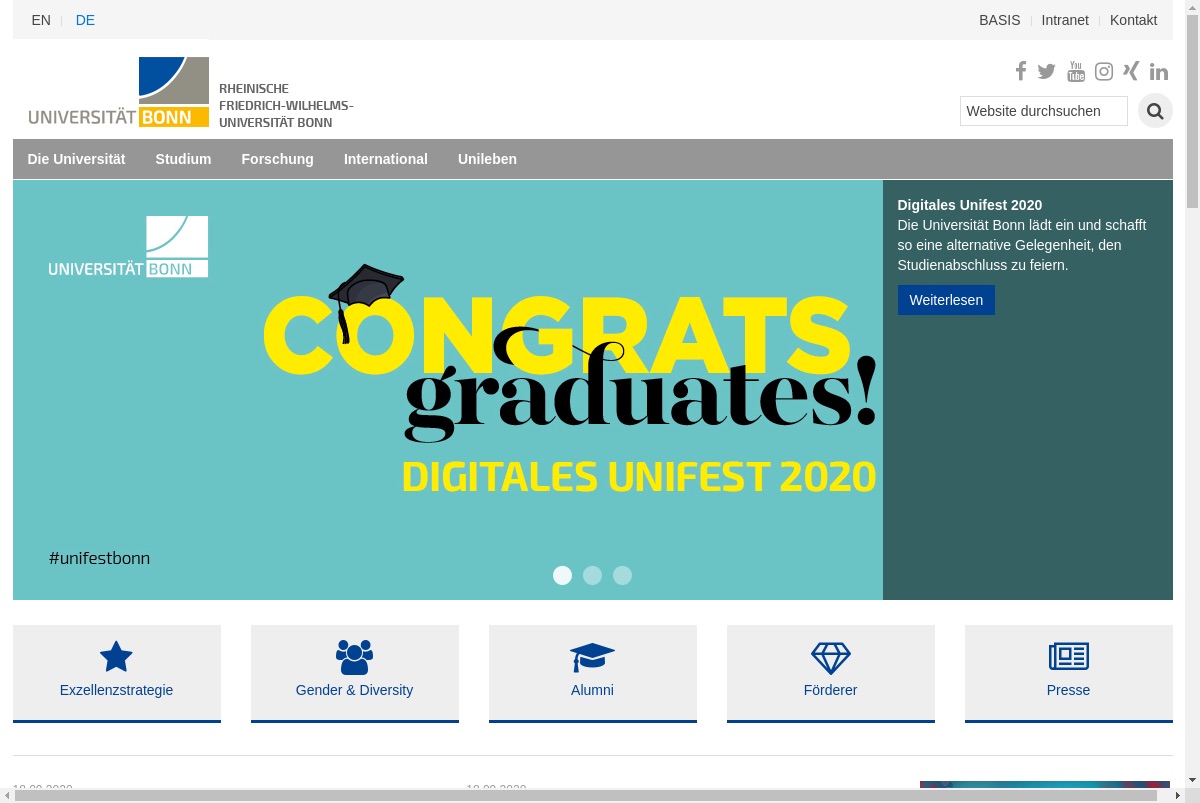Open the Exzellenzstrategie link
The width and height of the screenshot is (1200, 803).
[116, 690]
